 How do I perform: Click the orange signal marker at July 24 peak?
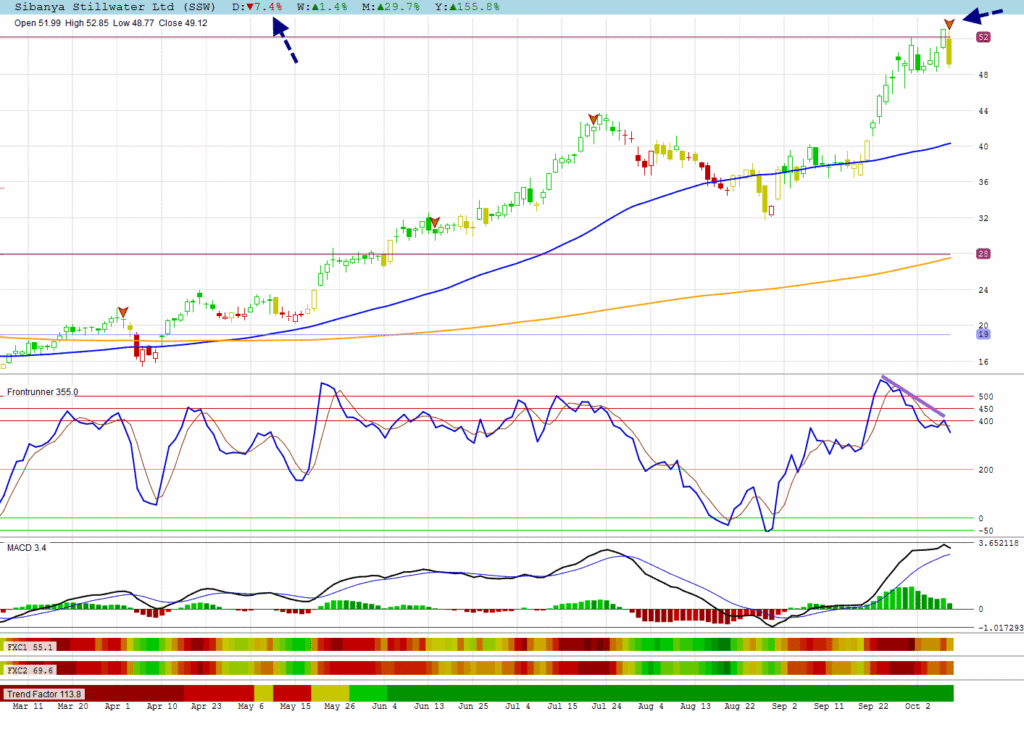[594, 119]
